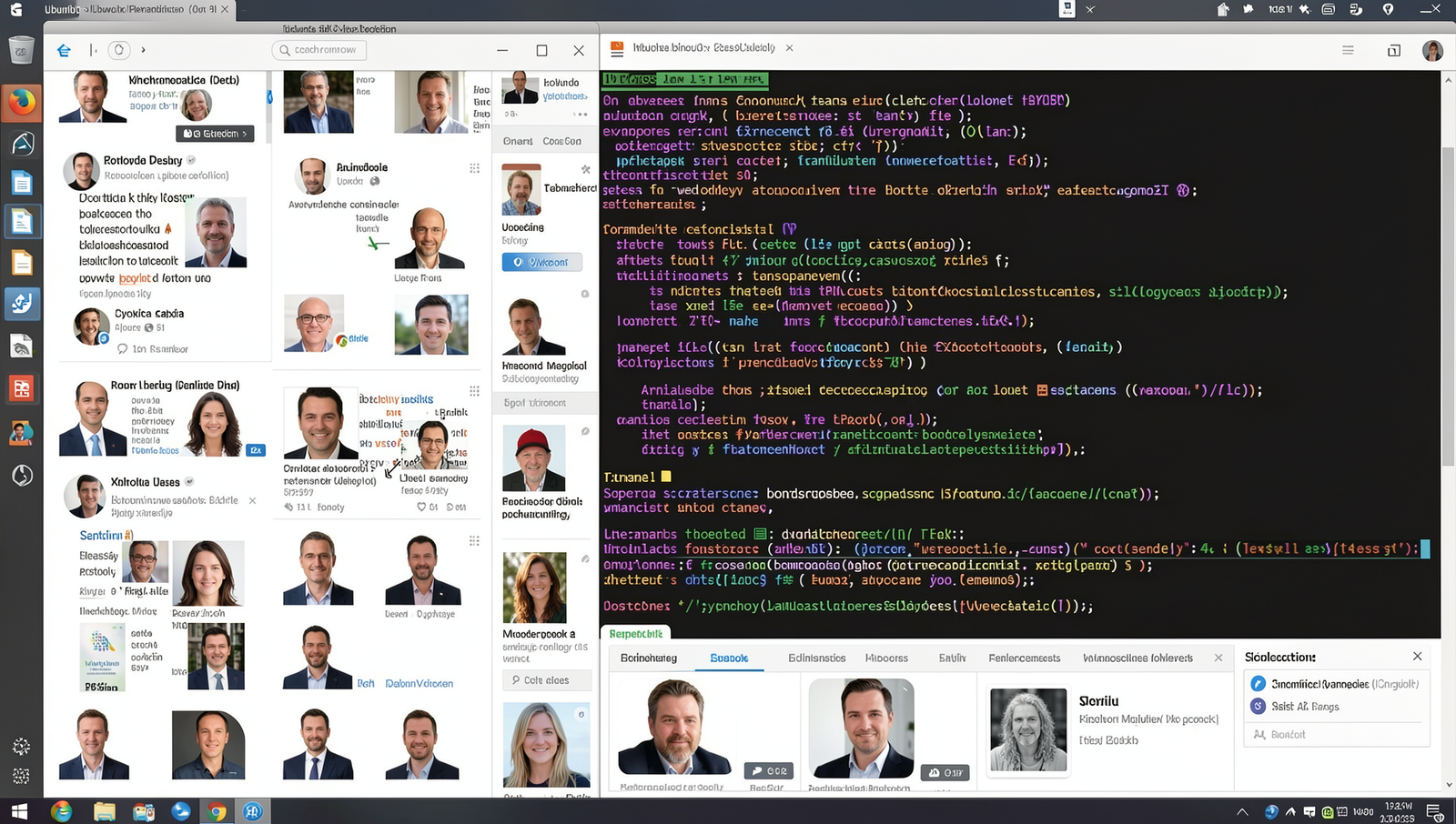This screenshot has width=1456, height=824.
Task: Click the circular reload icon in the left window toolbar
Action: pos(118,50)
